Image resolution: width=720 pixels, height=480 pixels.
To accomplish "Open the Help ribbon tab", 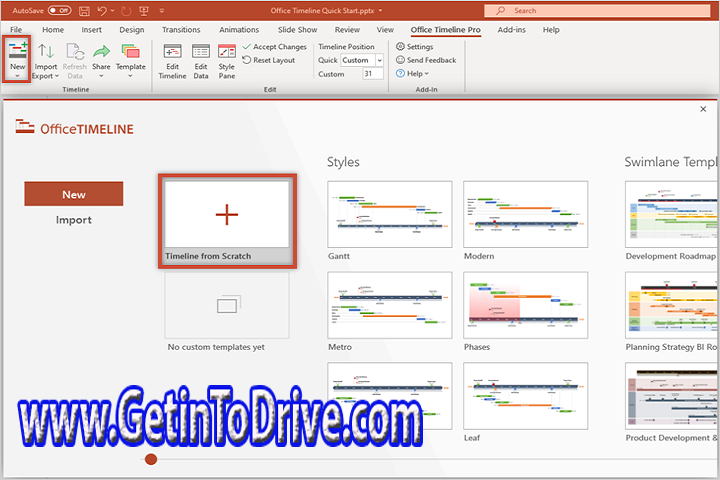I will click(x=551, y=30).
